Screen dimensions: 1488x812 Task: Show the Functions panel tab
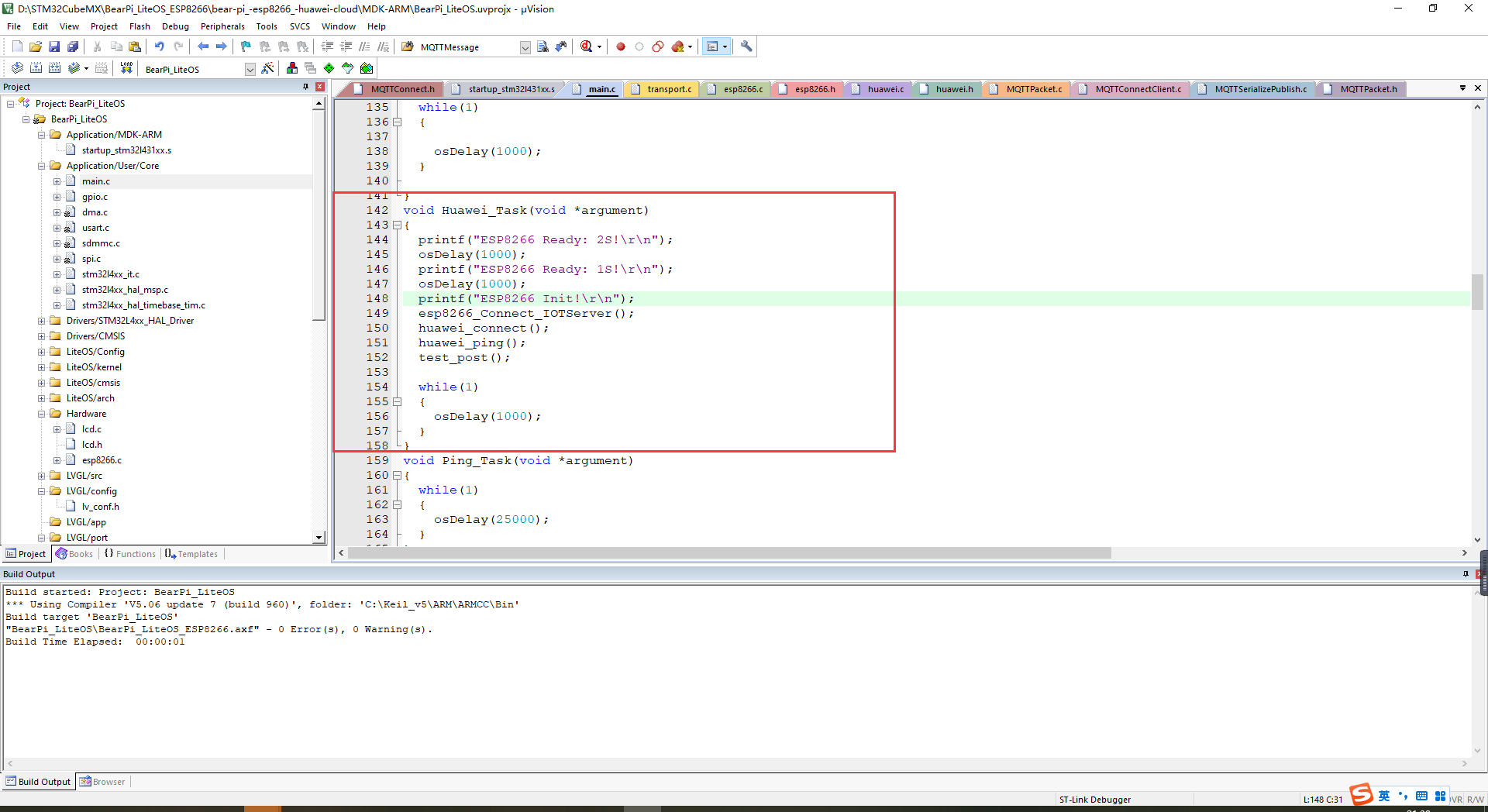[130, 554]
